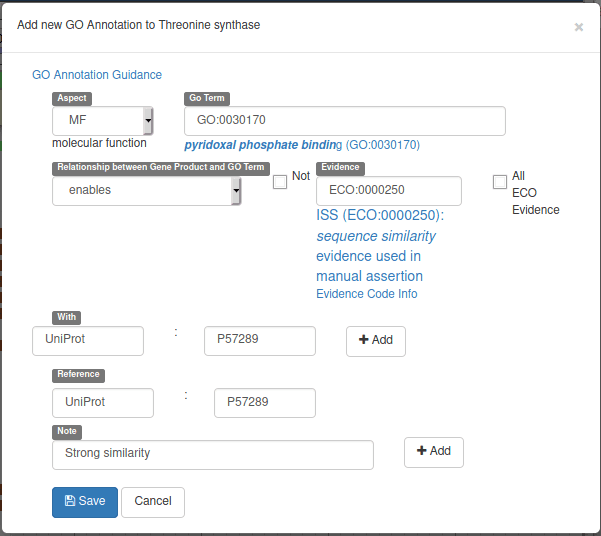Open the pyridoxal phosphate binding term link
This screenshot has width=601, height=536.
pos(262,145)
